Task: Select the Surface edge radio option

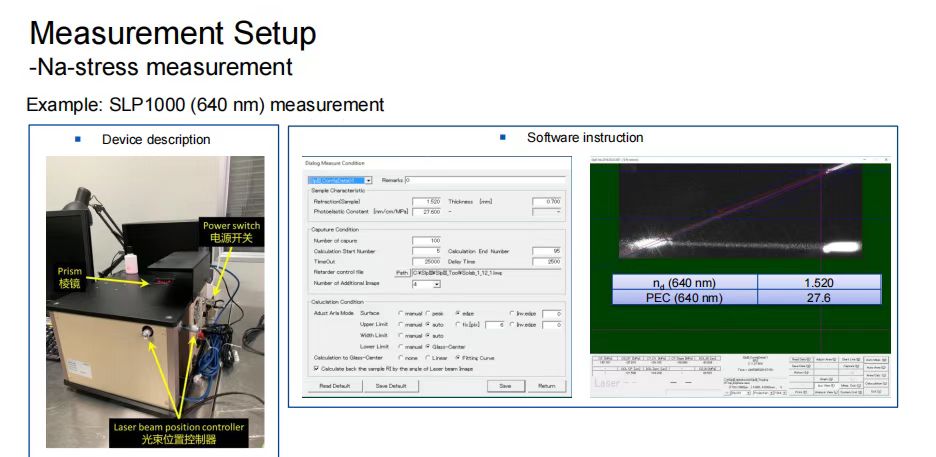Action: click(x=457, y=313)
